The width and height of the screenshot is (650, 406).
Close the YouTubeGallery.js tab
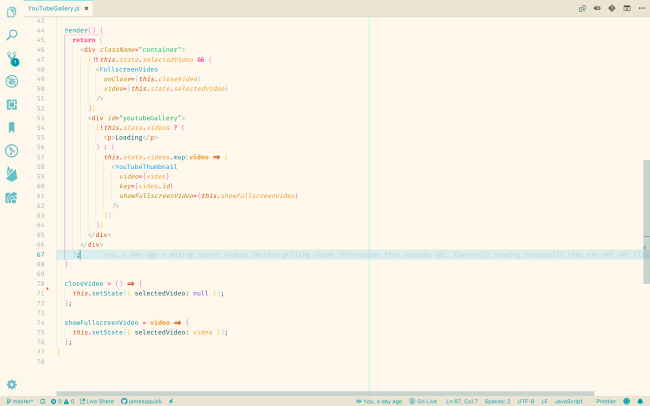tap(87, 8)
